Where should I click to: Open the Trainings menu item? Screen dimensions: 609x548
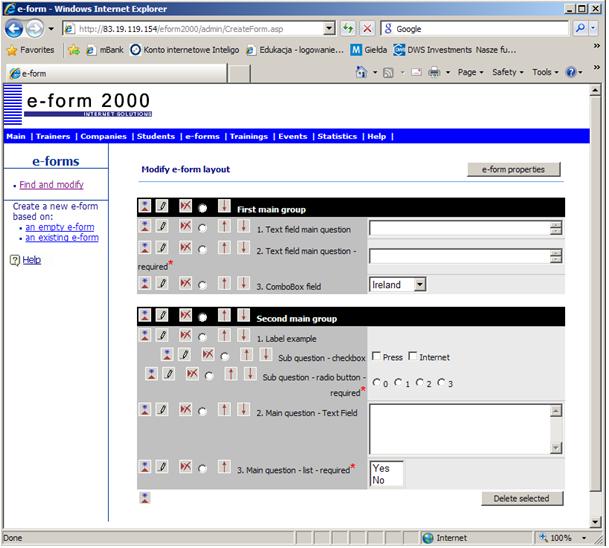249,137
